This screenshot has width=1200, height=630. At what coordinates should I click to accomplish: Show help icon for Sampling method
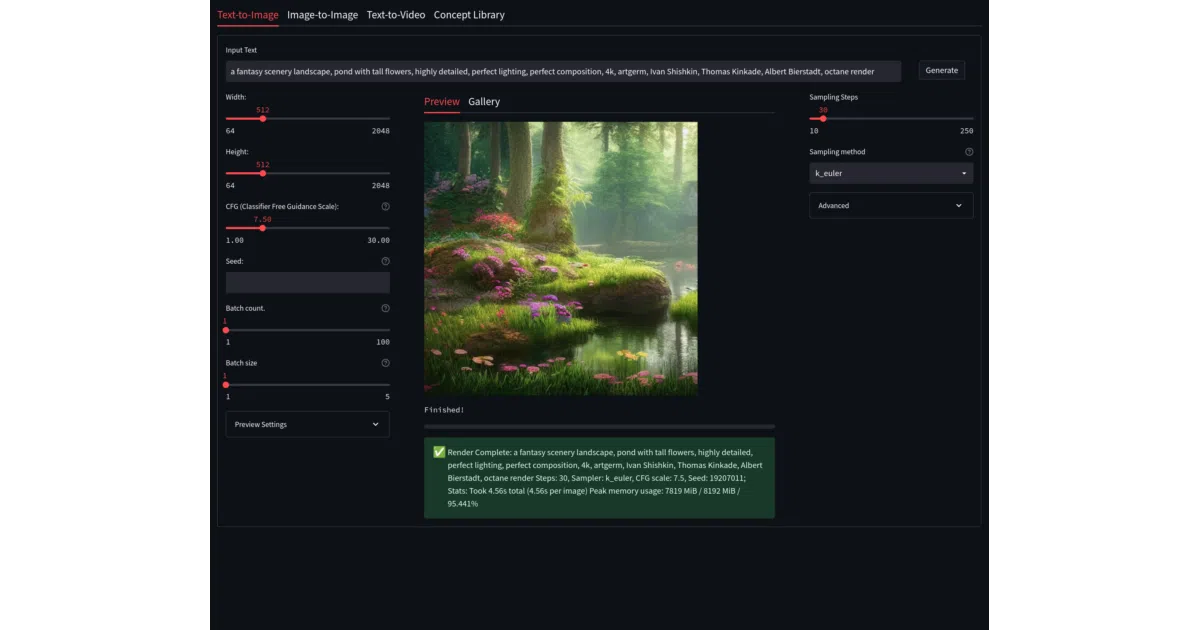(969, 152)
